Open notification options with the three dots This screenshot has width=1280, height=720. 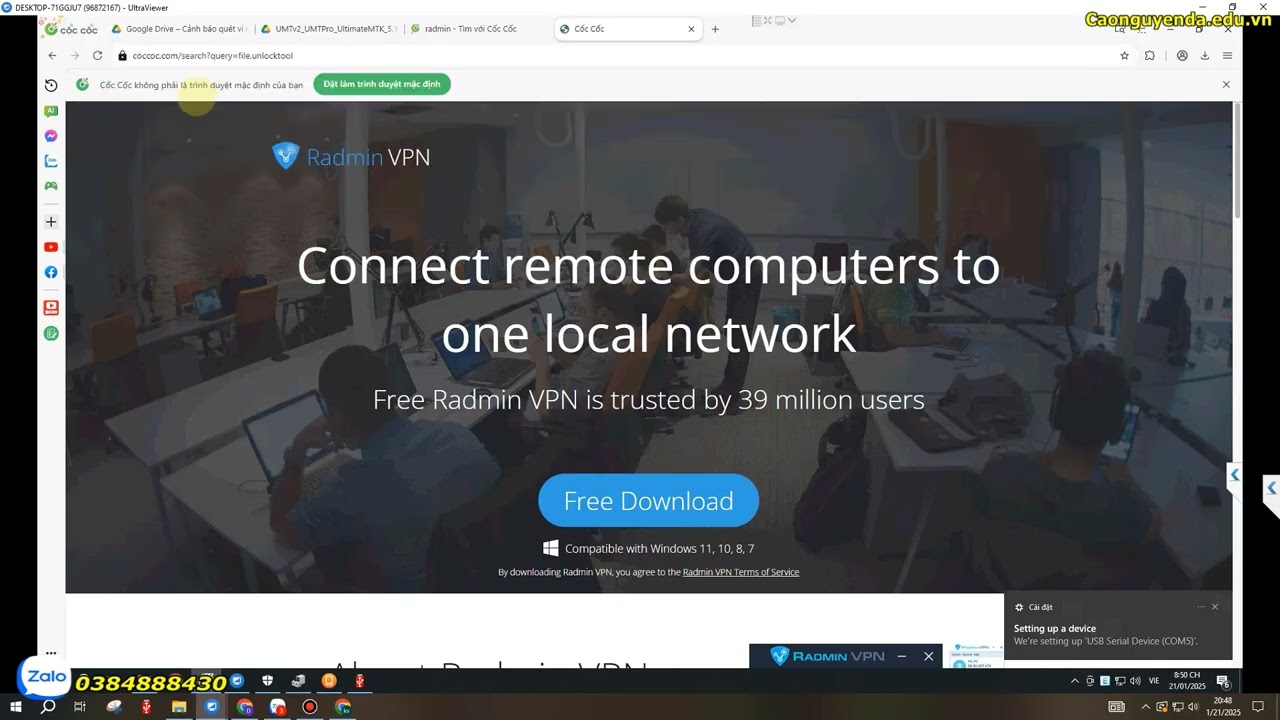coord(1201,607)
